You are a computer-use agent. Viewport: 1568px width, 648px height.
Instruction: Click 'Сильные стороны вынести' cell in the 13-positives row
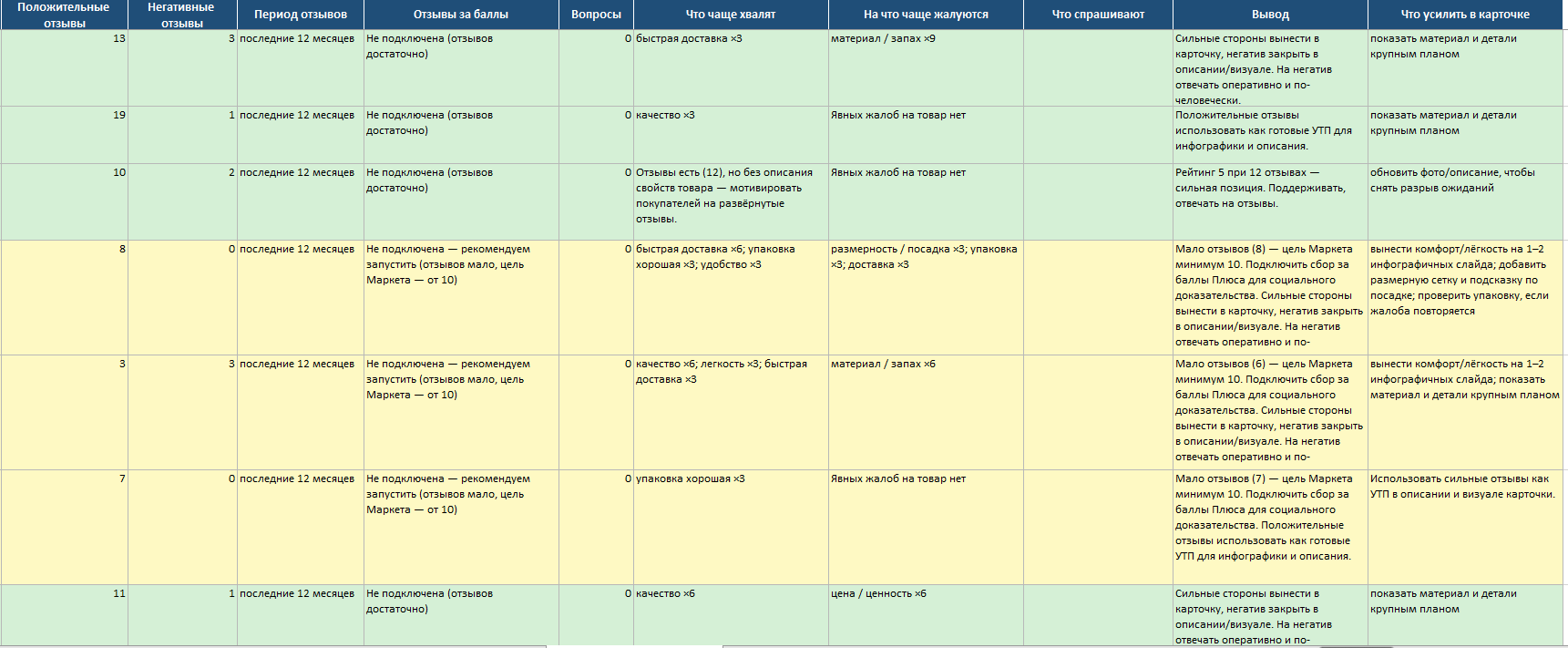click(1270, 68)
